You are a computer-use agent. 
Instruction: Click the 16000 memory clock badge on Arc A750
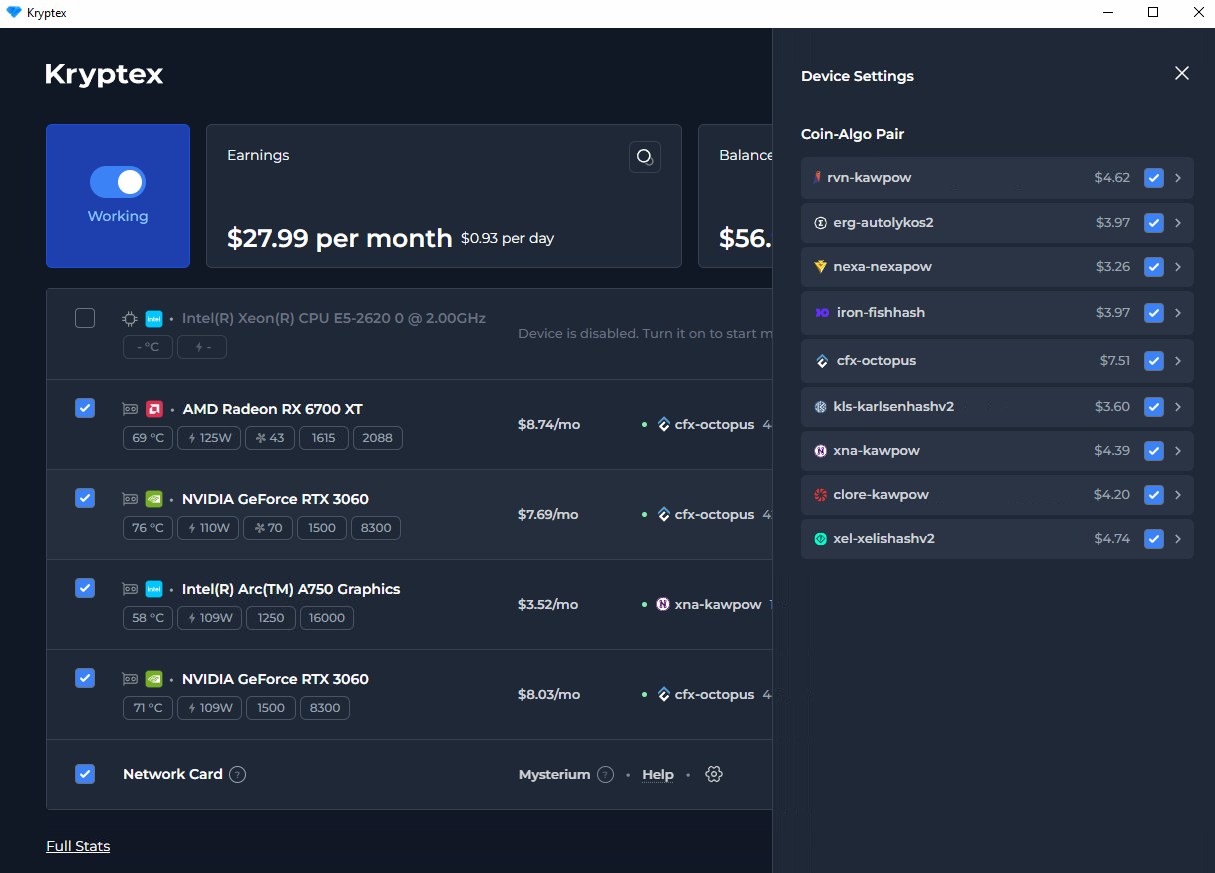click(x=327, y=618)
